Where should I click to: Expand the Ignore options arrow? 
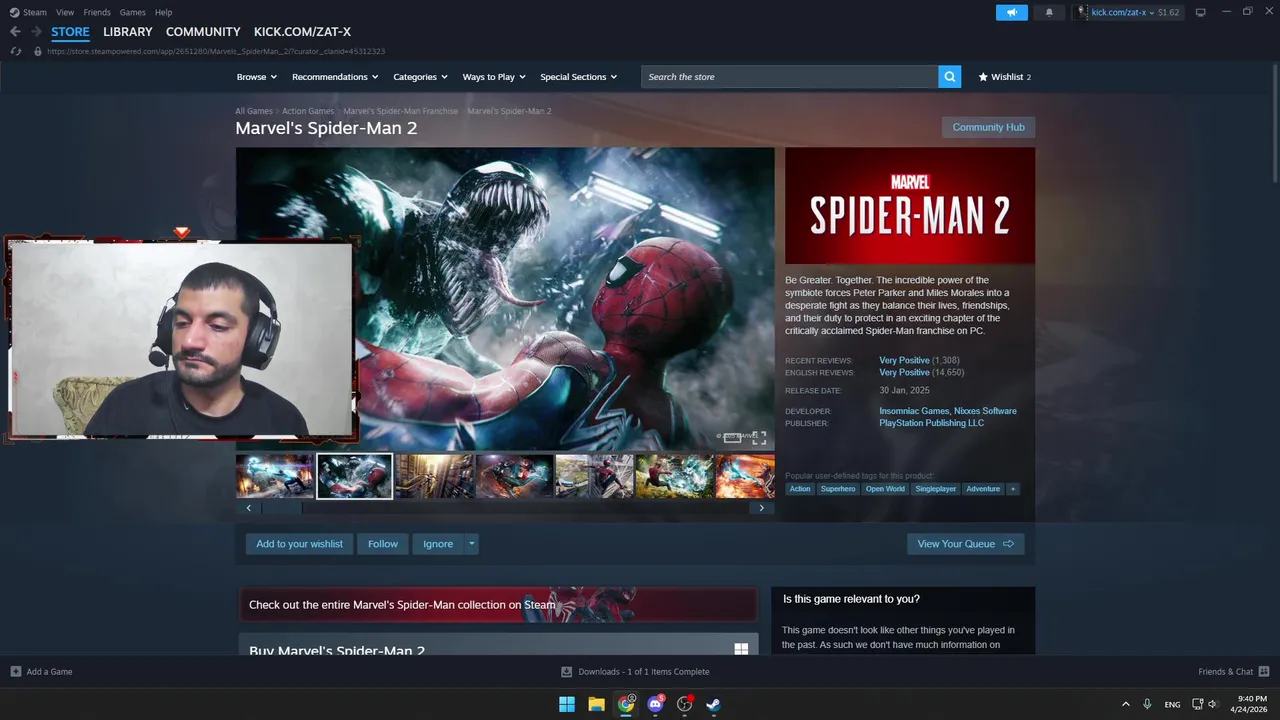tap(472, 544)
